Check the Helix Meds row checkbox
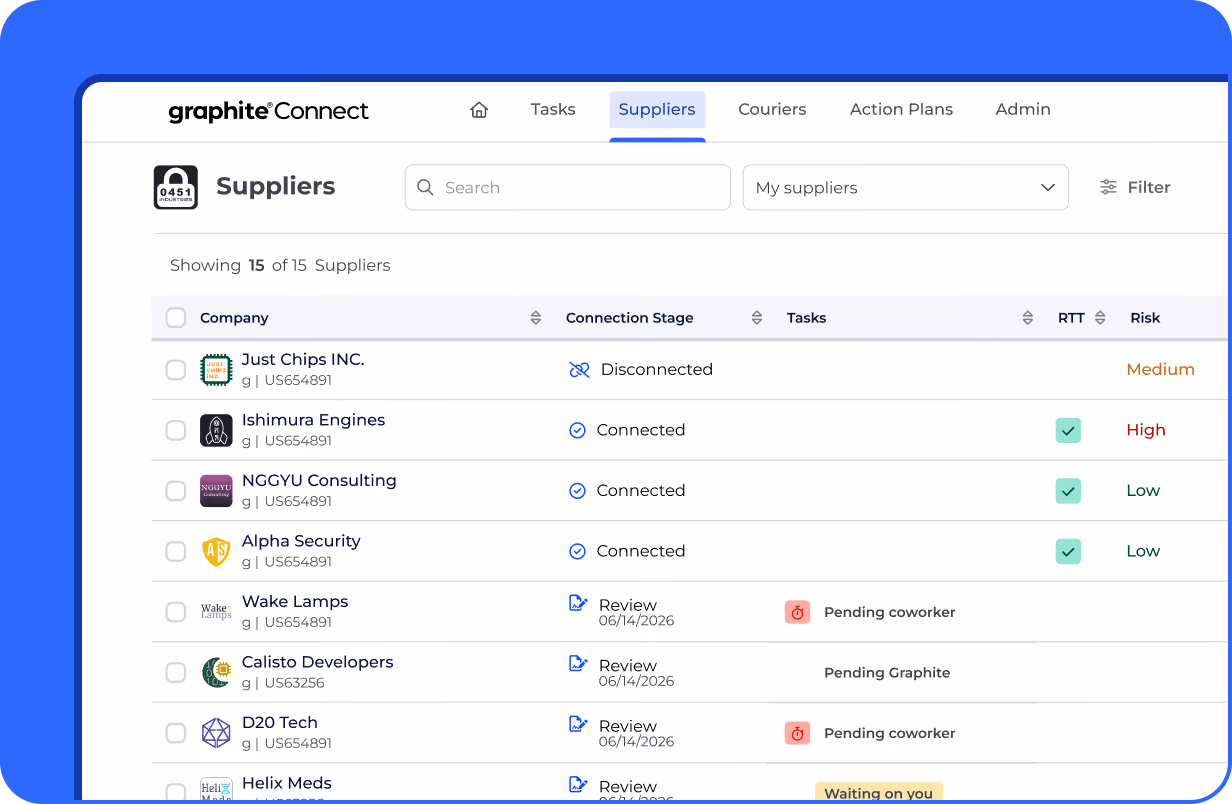Image resolution: width=1232 pixels, height=804 pixels. click(176, 792)
